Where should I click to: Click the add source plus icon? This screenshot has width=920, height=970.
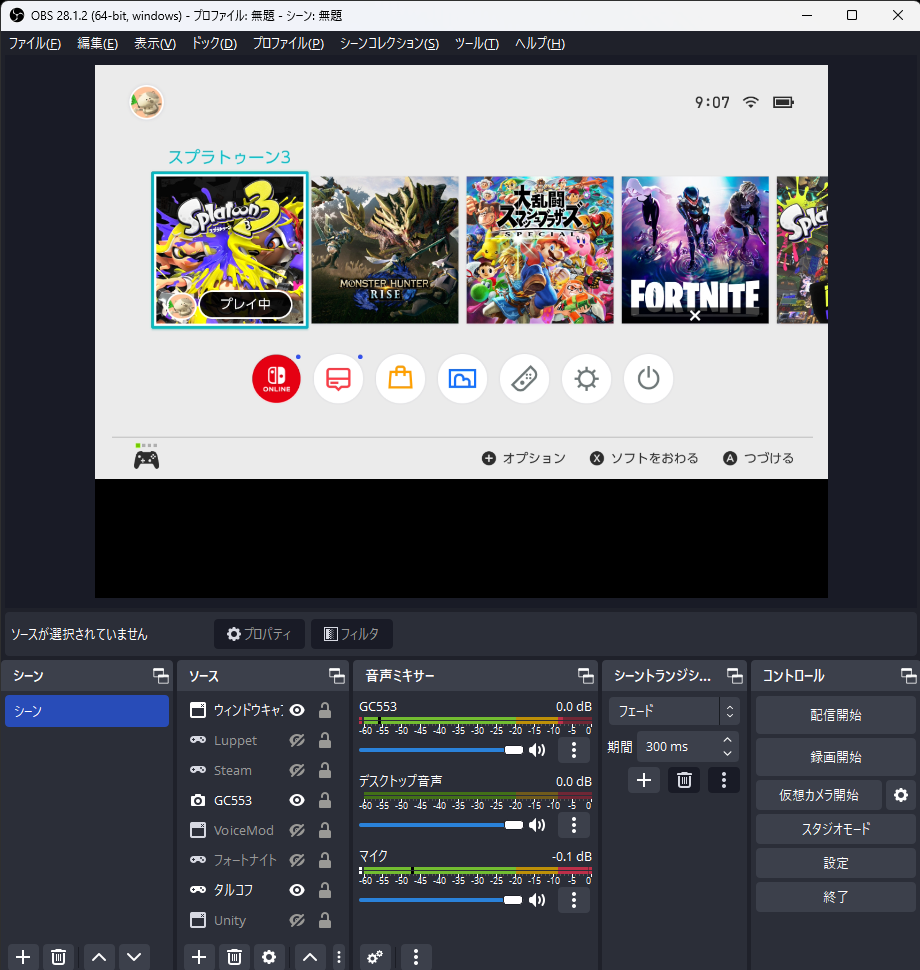pyautogui.click(x=199, y=957)
